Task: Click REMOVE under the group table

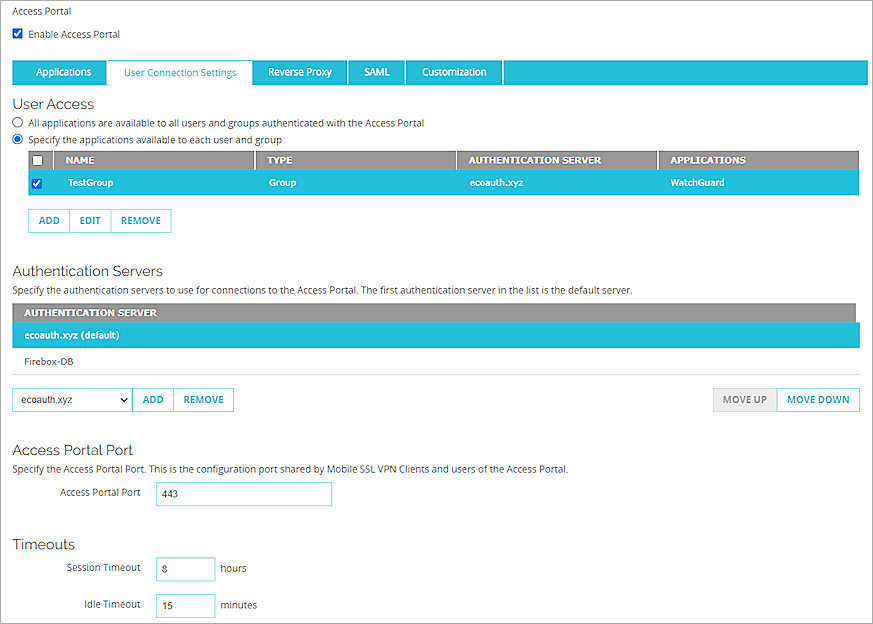Action: click(x=140, y=220)
